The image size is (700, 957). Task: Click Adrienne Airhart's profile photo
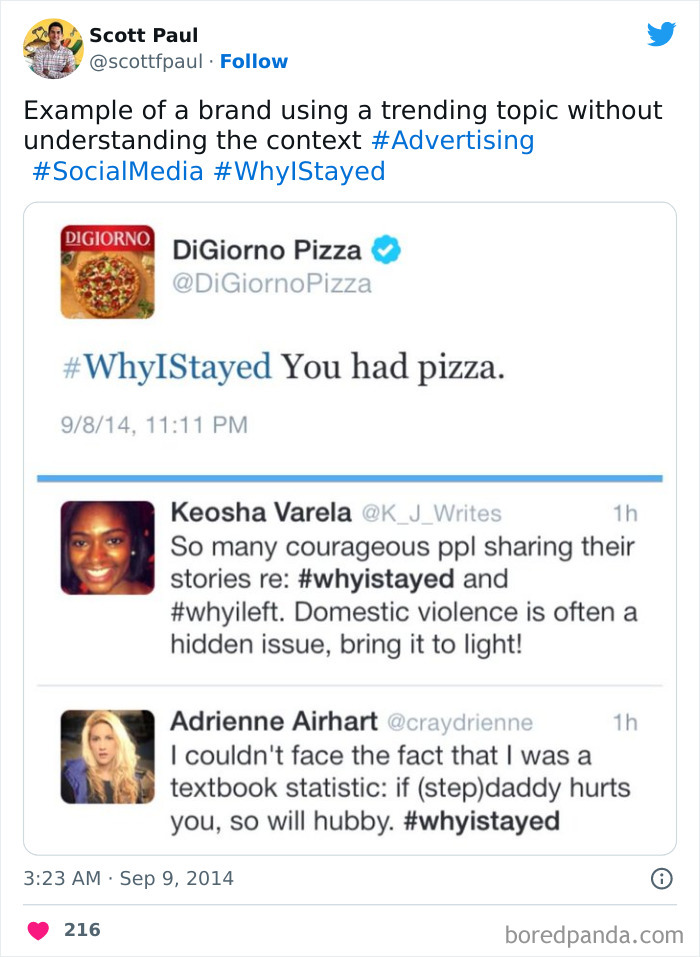107,756
